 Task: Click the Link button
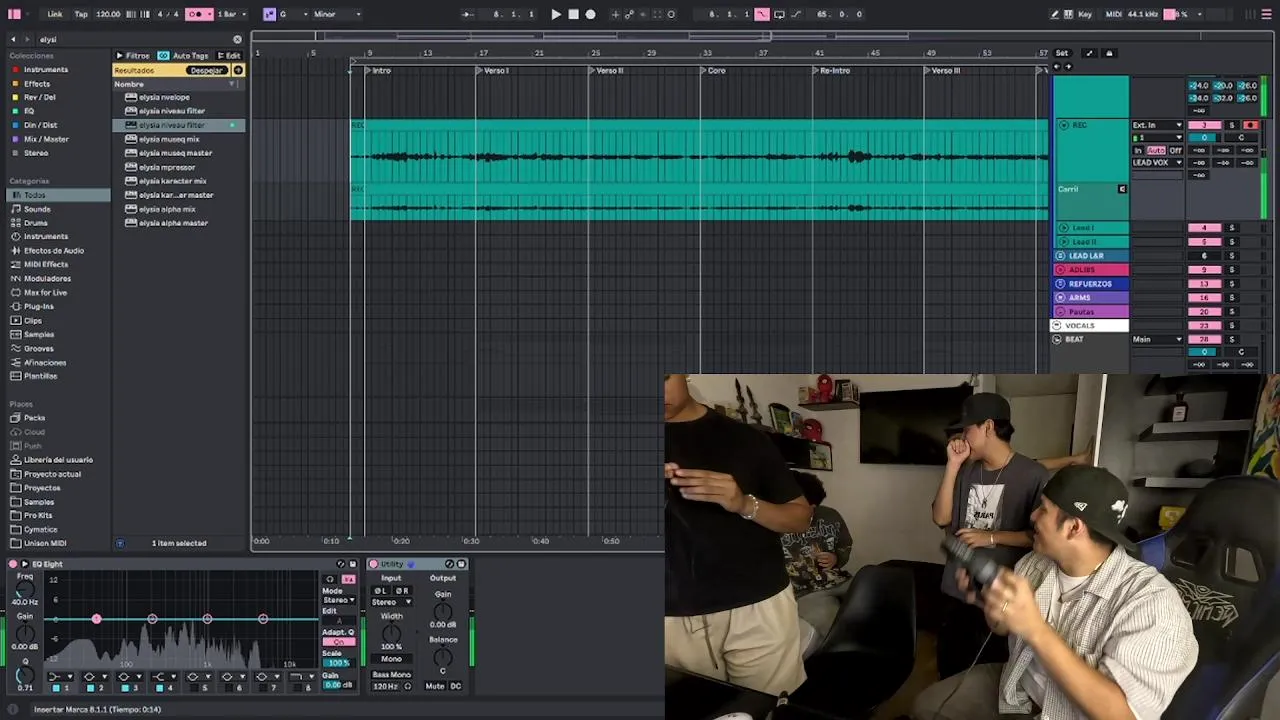click(x=55, y=14)
